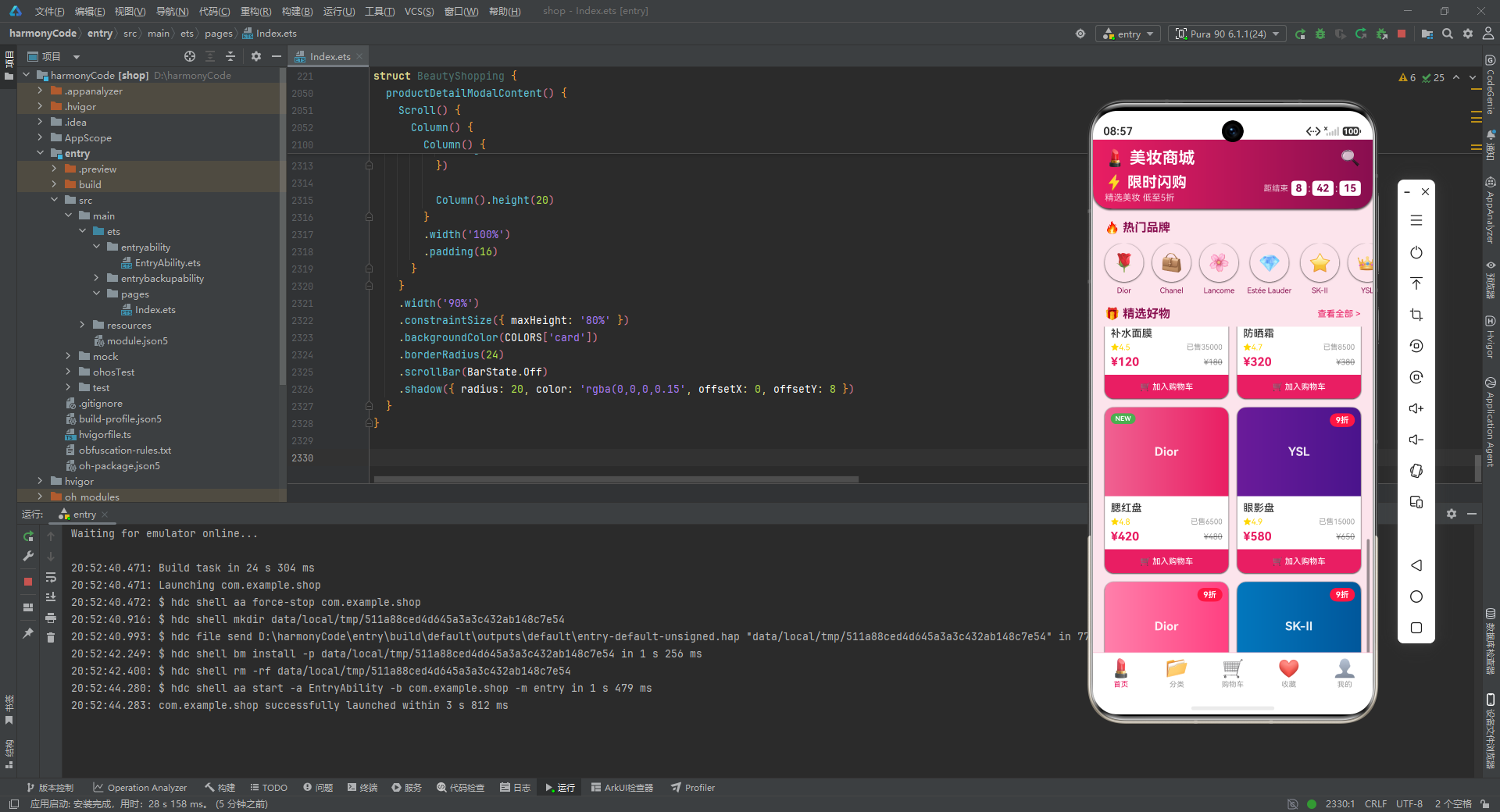1500x812 pixels.
Task: Toggle tool window bars at the status bar corner
Action: click(13, 803)
